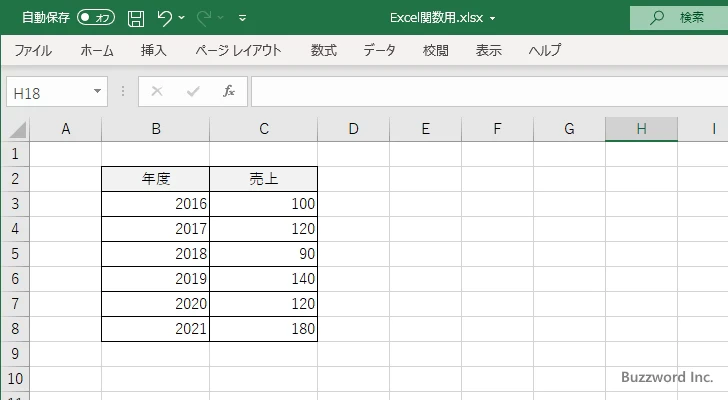The width and height of the screenshot is (728, 400).
Task: Click the Select All corner triangle
Action: coord(17,129)
